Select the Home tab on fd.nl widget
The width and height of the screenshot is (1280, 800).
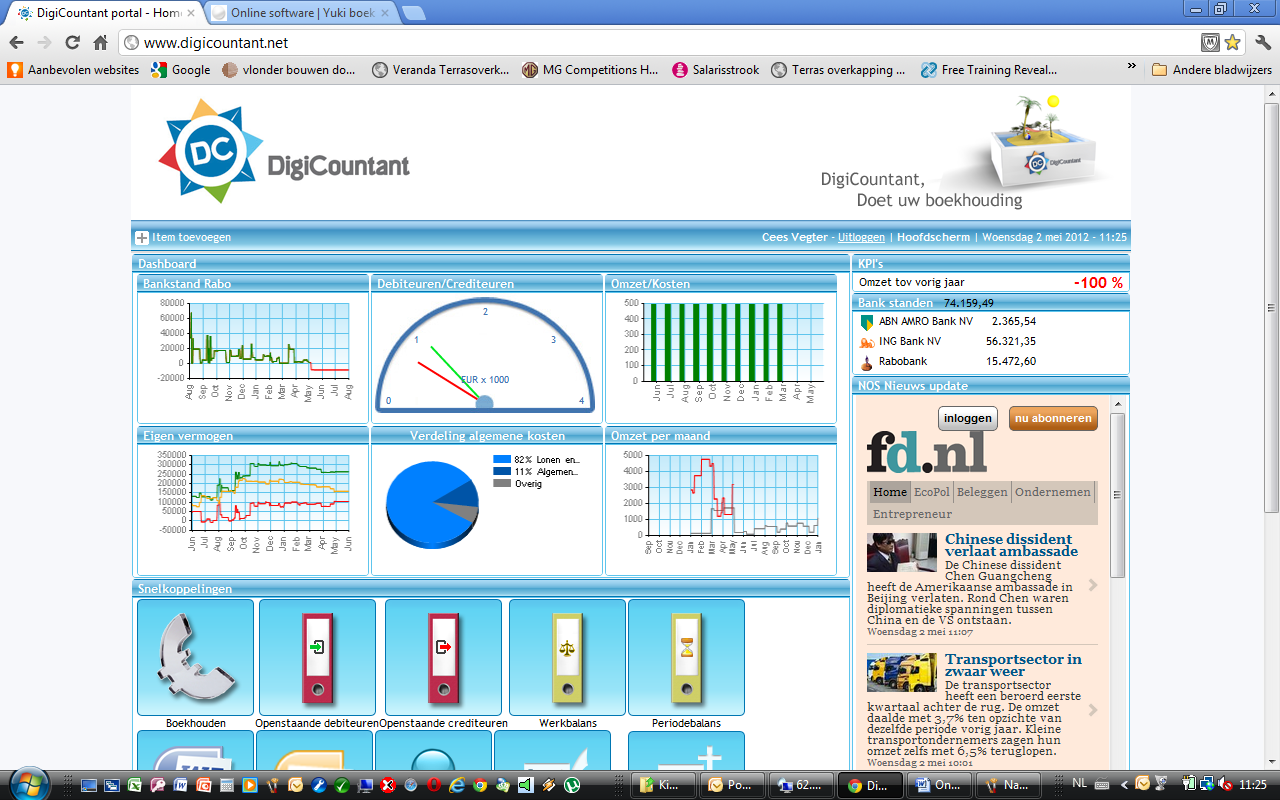[x=890, y=492]
